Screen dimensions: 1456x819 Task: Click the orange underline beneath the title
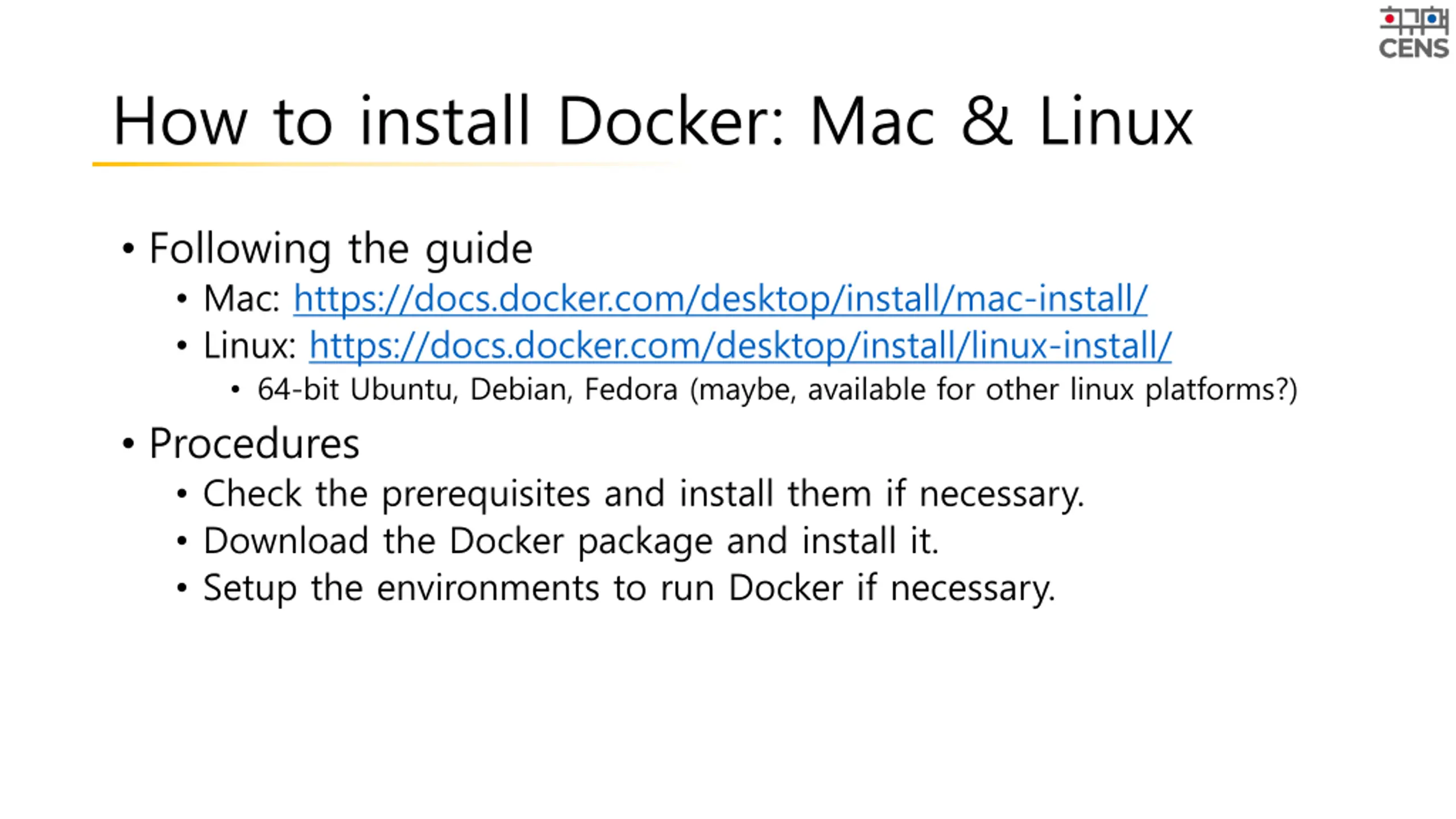[387, 164]
